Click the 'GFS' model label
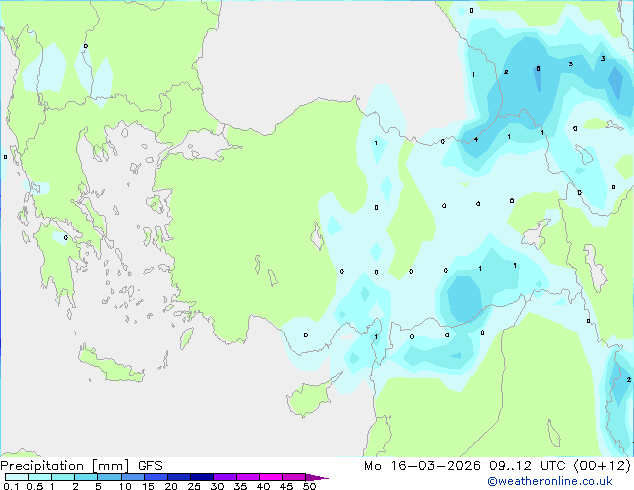 (x=150, y=466)
